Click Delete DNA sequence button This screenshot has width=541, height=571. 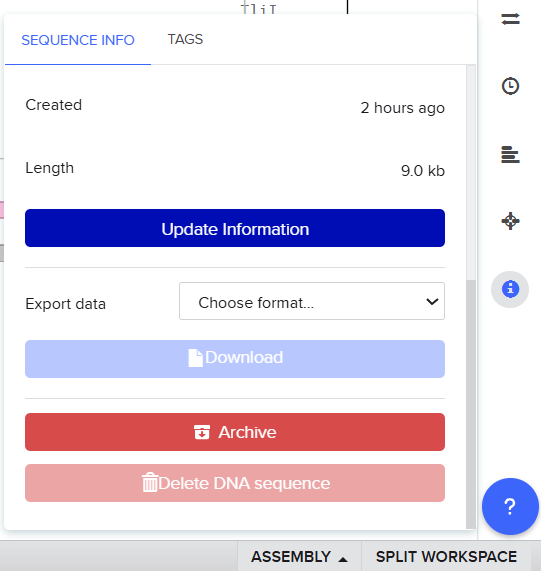tap(235, 483)
